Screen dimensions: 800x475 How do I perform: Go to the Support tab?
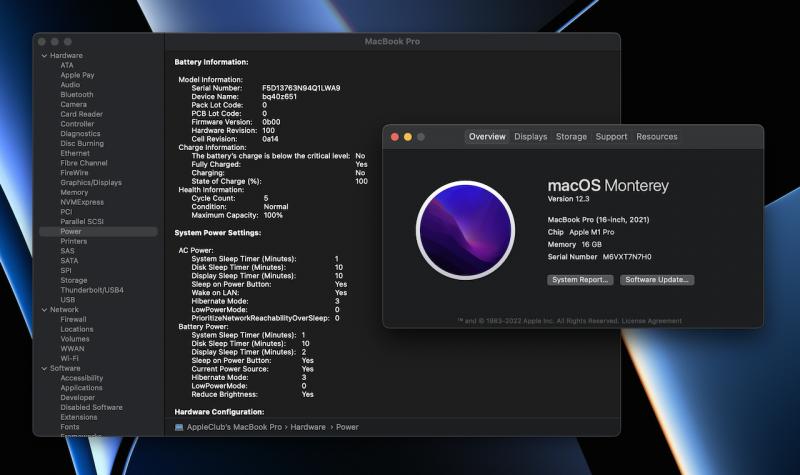click(611, 137)
